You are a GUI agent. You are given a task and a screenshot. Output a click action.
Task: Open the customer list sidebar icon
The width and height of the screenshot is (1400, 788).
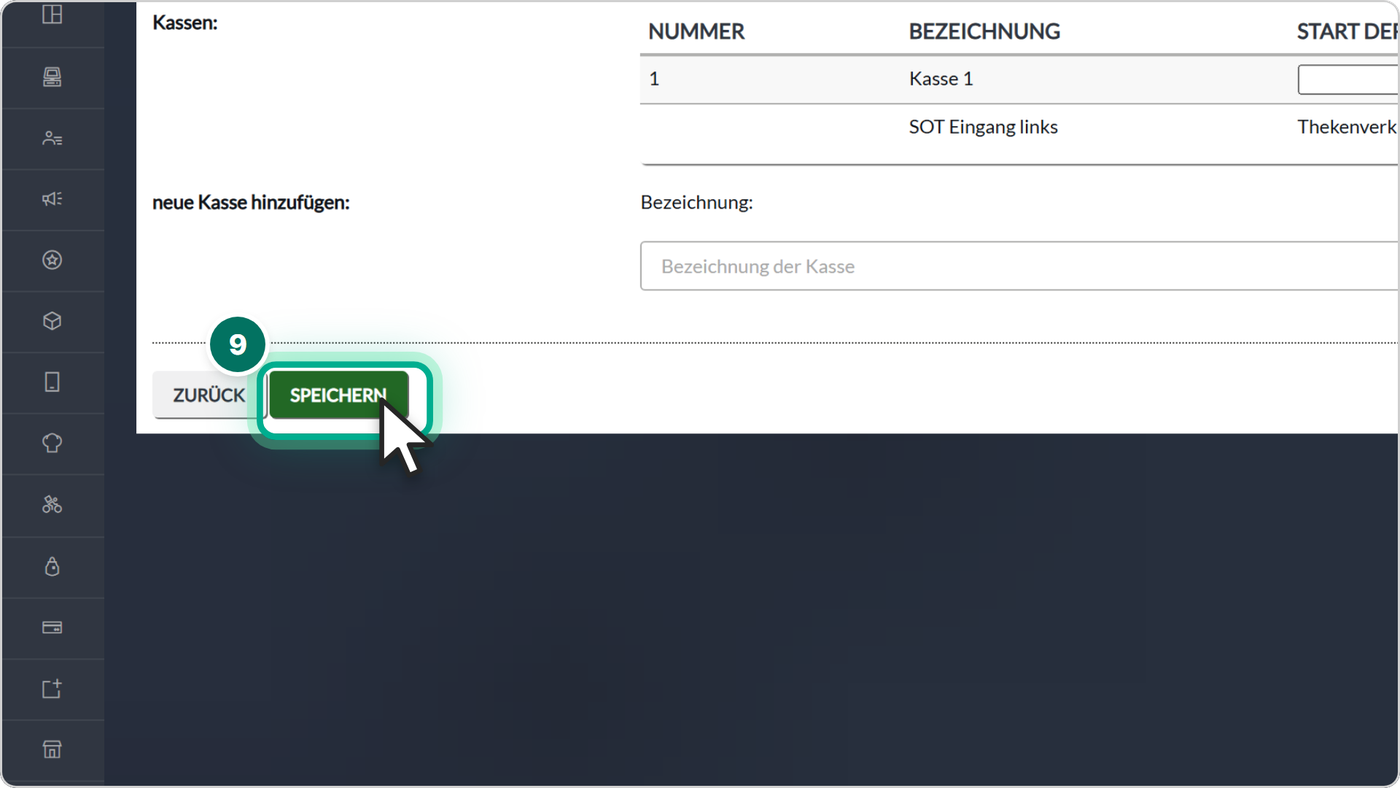coord(52,138)
